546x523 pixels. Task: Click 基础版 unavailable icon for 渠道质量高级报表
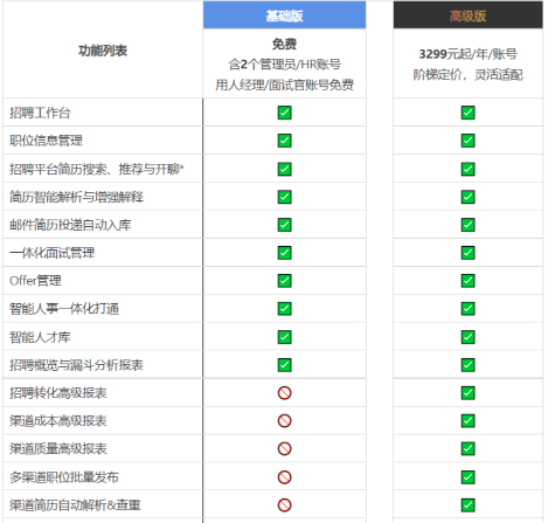284,448
